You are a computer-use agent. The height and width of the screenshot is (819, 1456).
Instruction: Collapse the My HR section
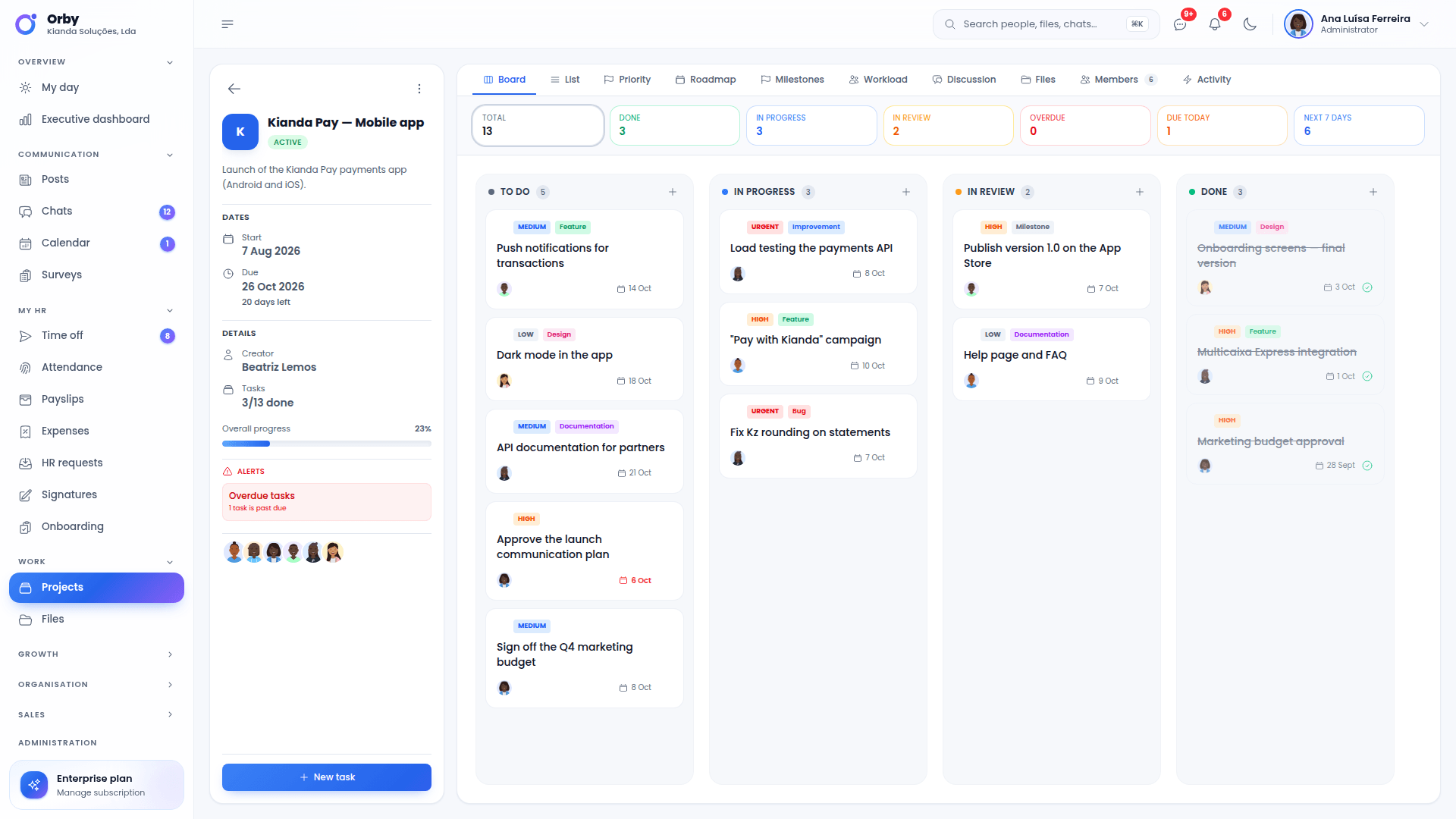tap(170, 311)
